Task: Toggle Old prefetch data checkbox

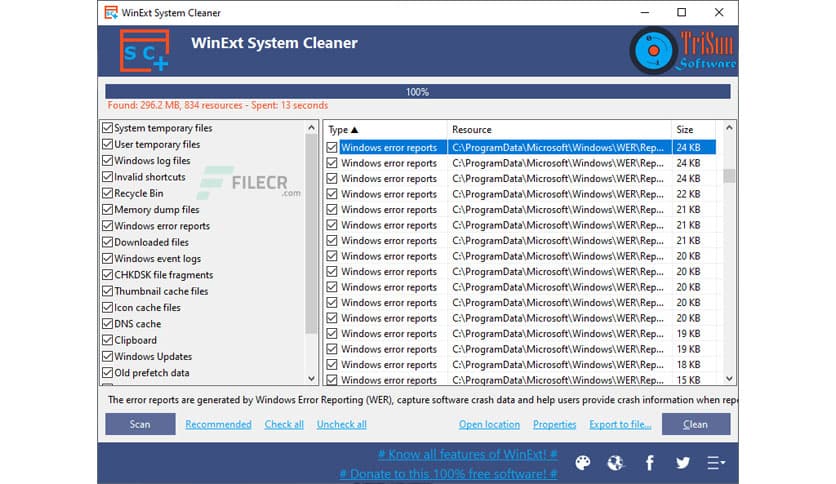Action: (x=108, y=373)
